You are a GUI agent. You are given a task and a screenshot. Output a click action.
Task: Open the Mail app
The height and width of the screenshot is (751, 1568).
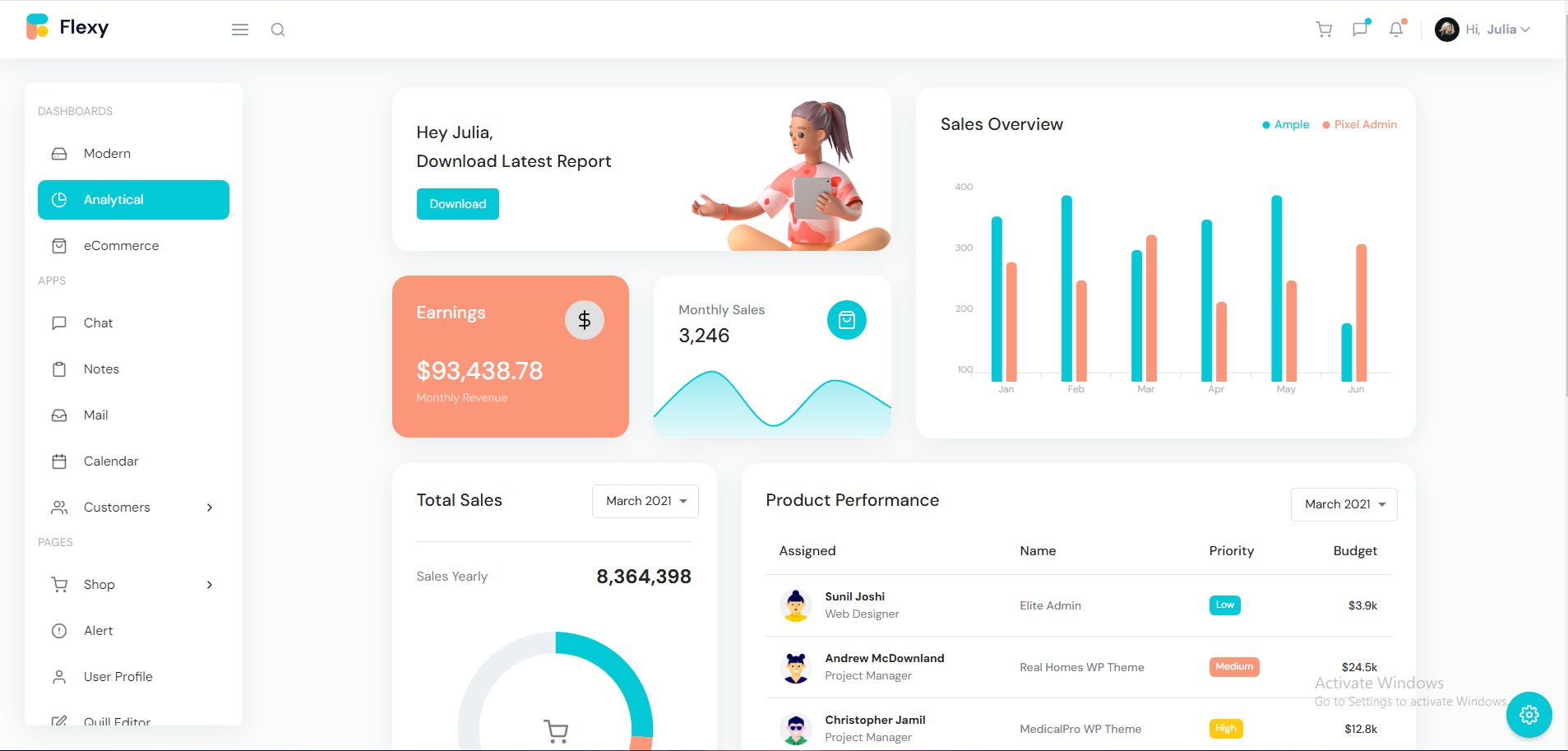tap(133, 415)
